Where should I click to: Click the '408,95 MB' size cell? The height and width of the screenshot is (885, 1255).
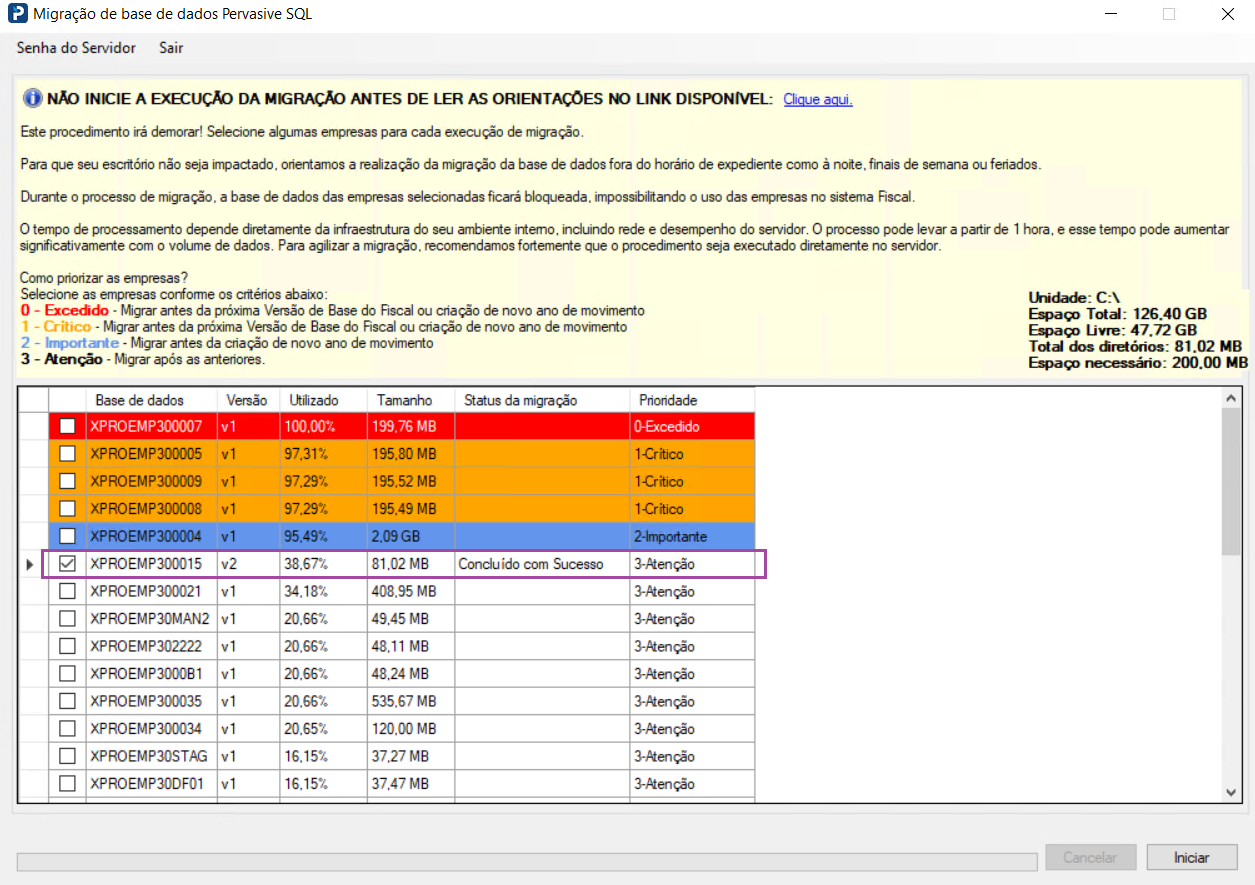click(410, 591)
